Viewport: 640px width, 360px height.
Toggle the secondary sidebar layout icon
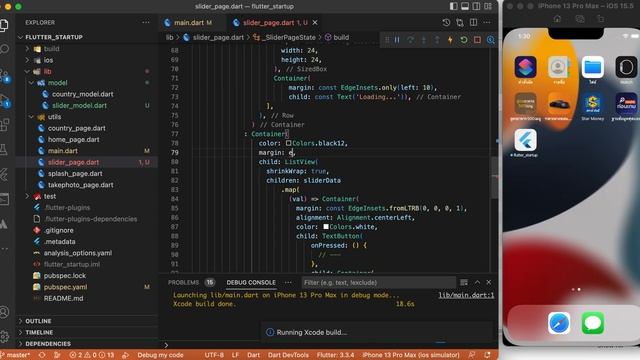476,6
